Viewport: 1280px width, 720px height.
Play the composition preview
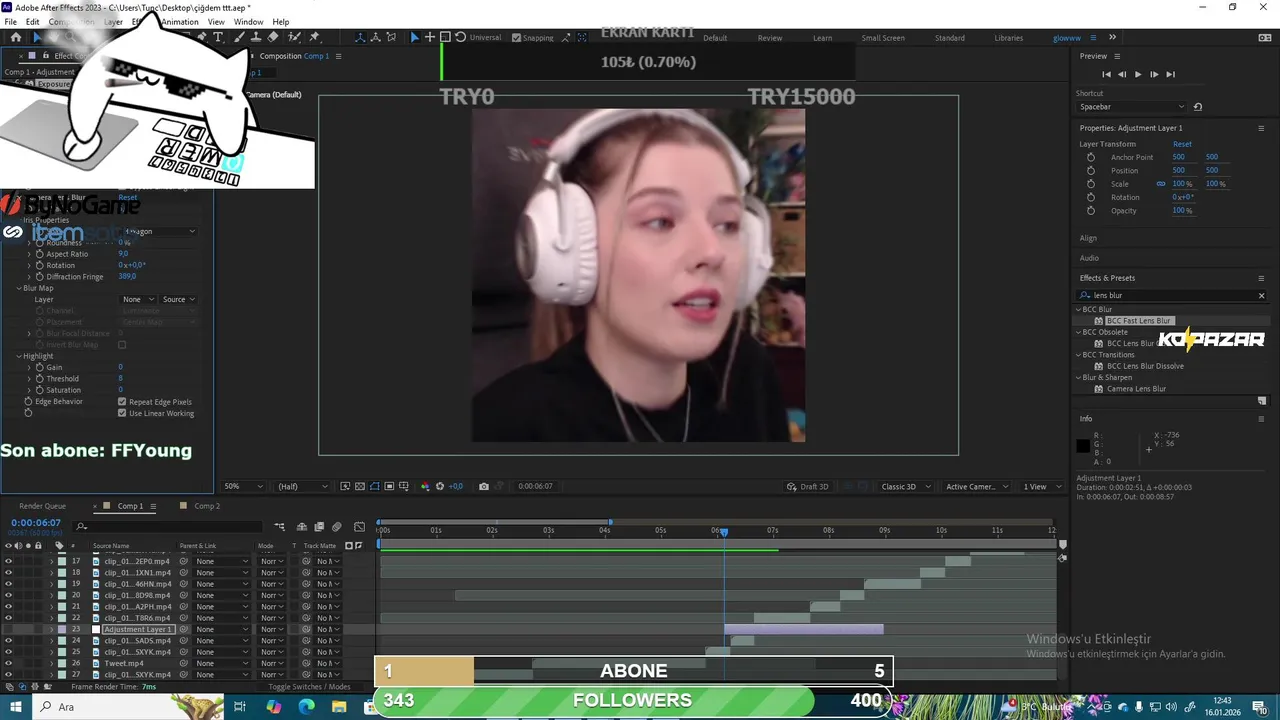point(1137,74)
